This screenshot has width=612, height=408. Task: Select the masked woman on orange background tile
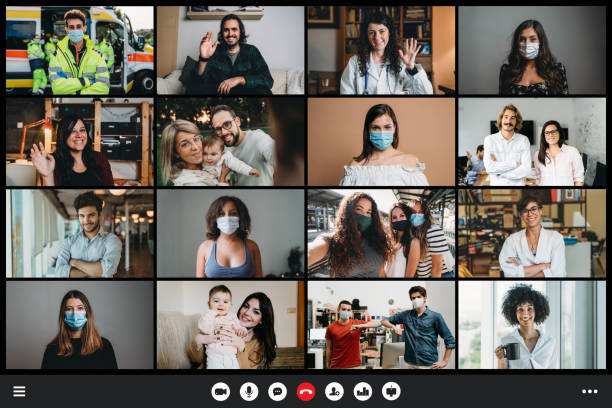pyautogui.click(x=381, y=142)
